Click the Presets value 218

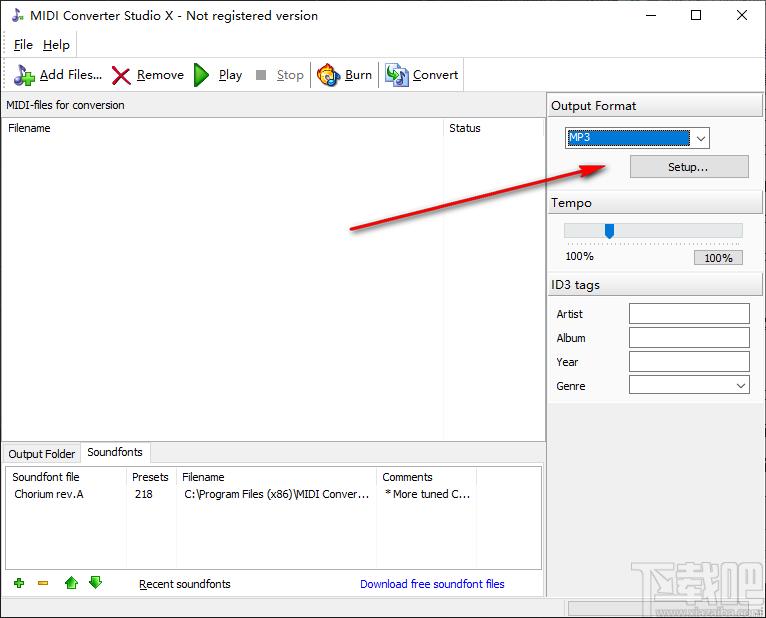click(144, 494)
